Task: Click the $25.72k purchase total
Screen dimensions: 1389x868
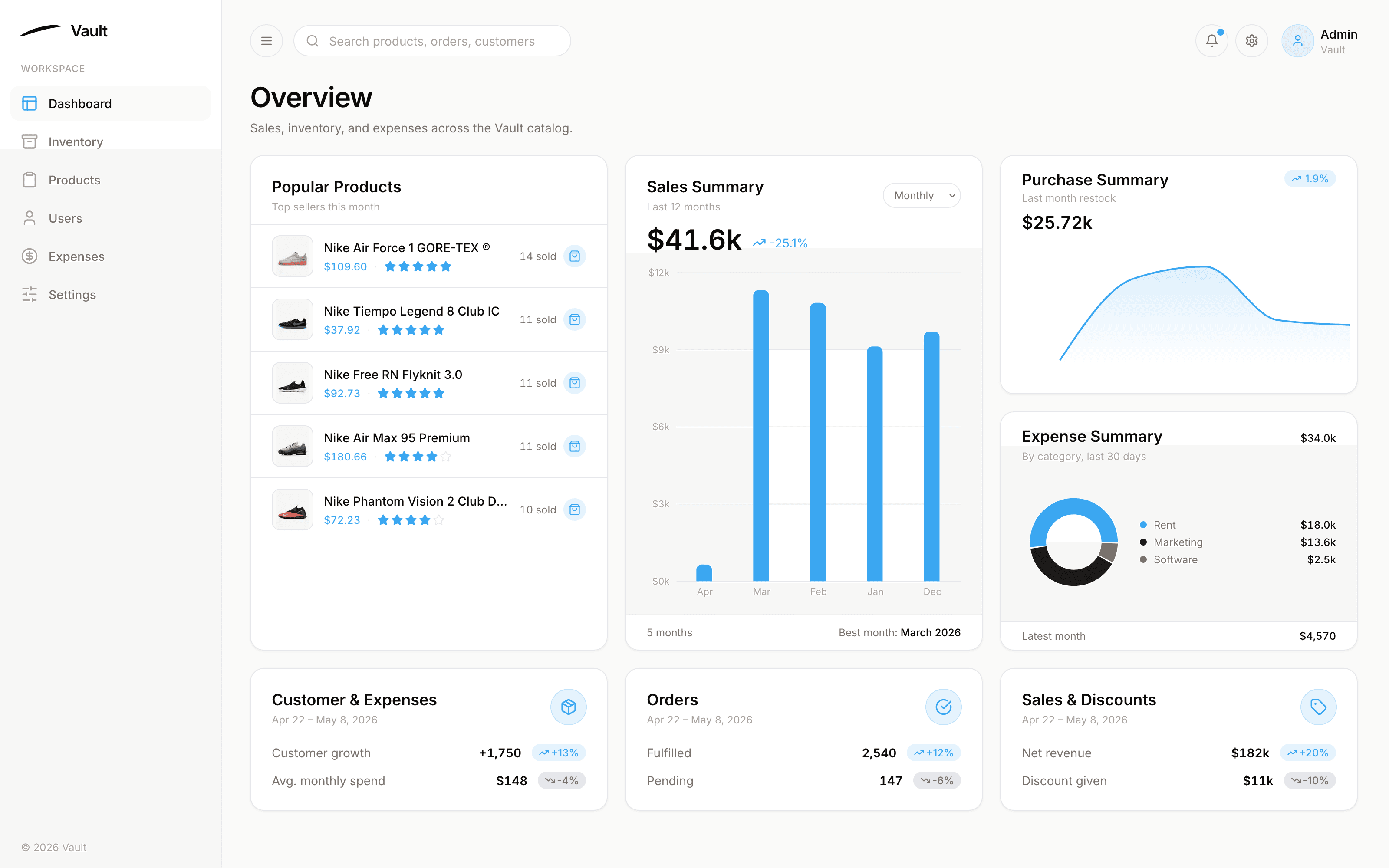Action: [x=1057, y=222]
